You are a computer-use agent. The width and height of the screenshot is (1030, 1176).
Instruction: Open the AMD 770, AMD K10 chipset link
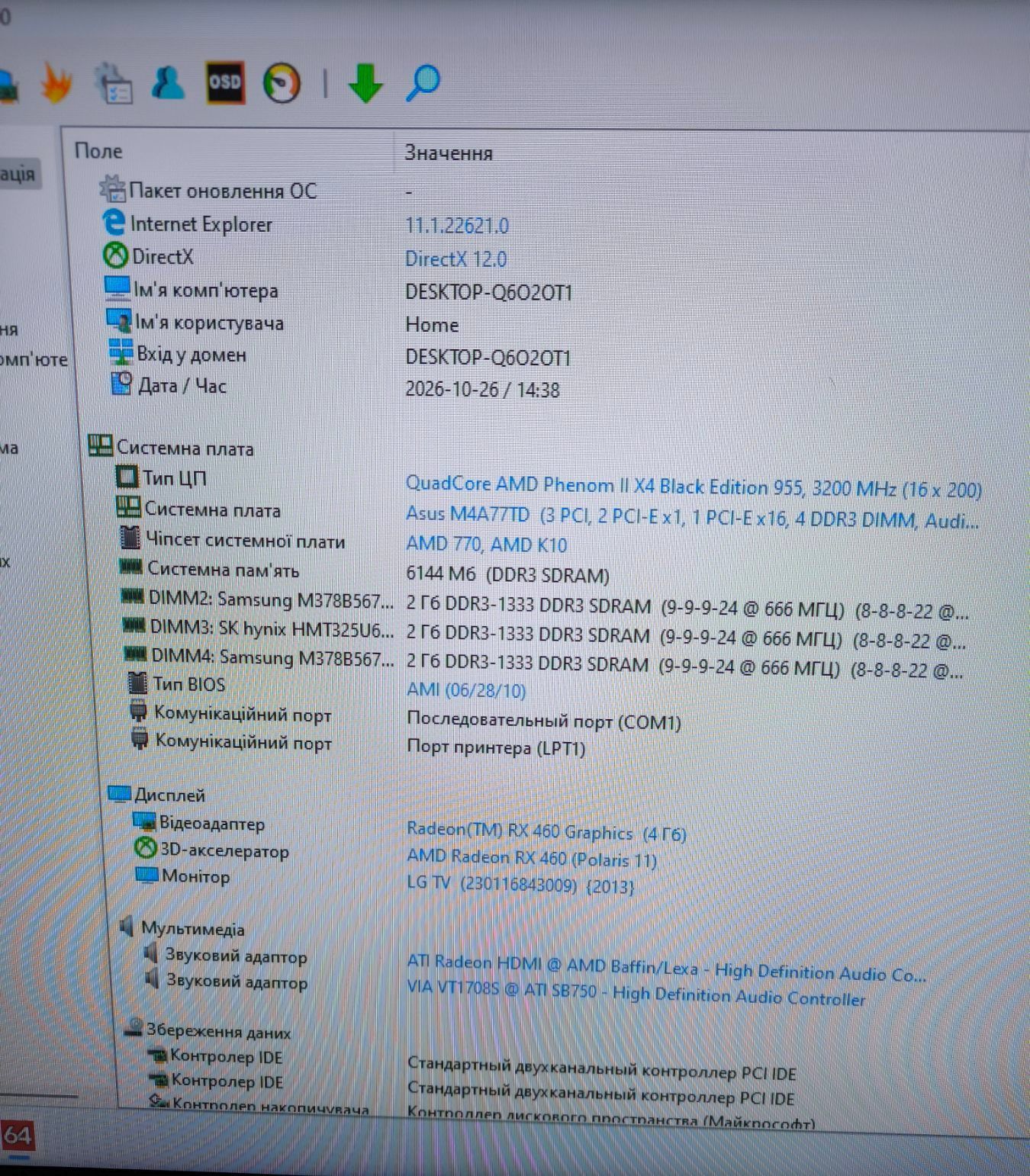(487, 545)
